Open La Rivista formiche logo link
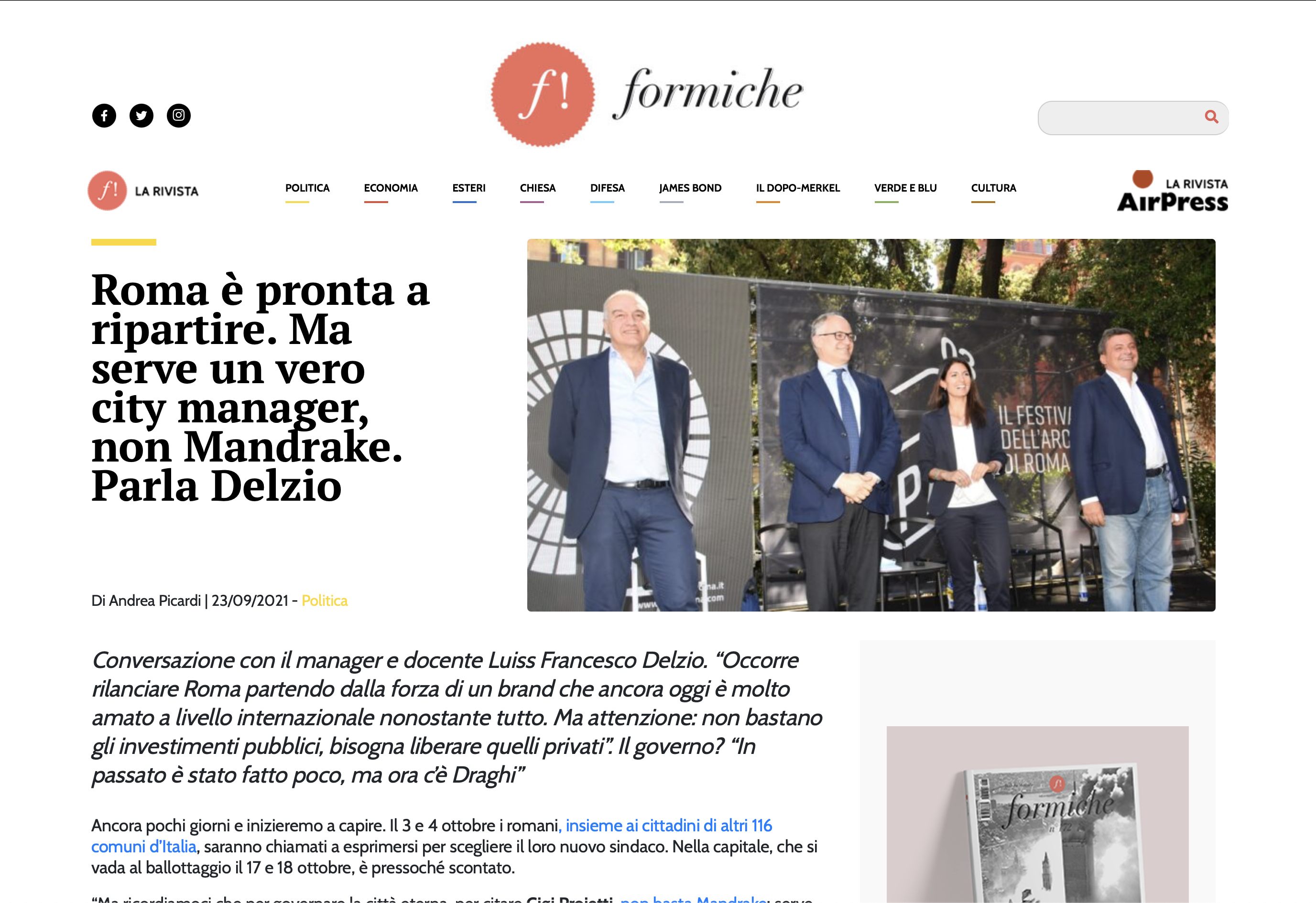 (x=143, y=191)
